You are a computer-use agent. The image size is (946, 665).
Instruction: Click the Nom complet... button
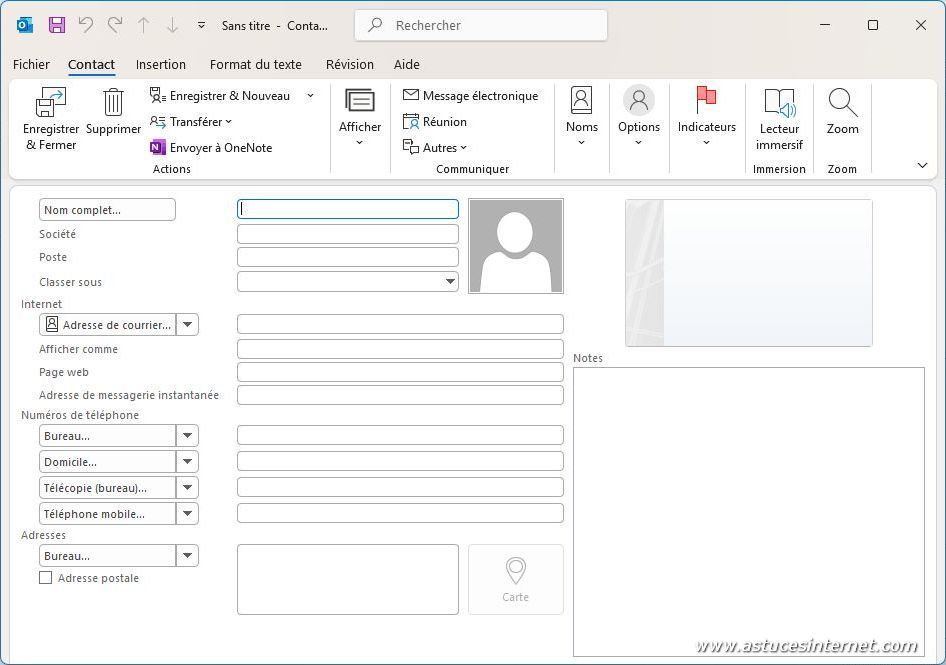click(x=107, y=210)
